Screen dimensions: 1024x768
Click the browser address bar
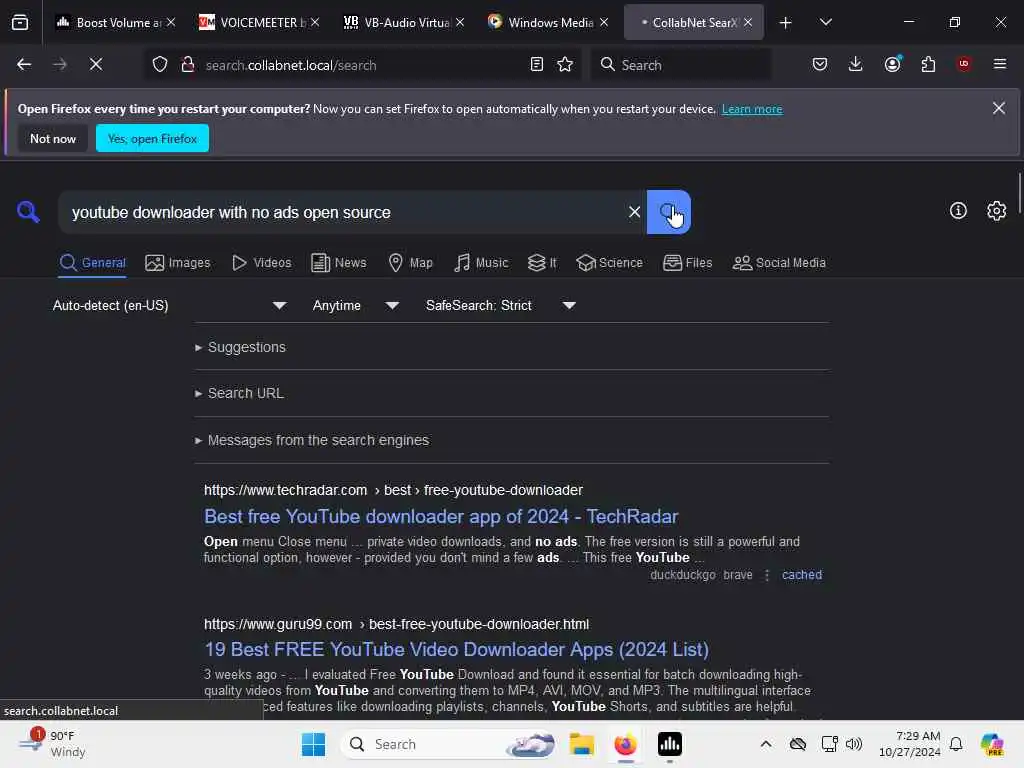[x=362, y=65]
